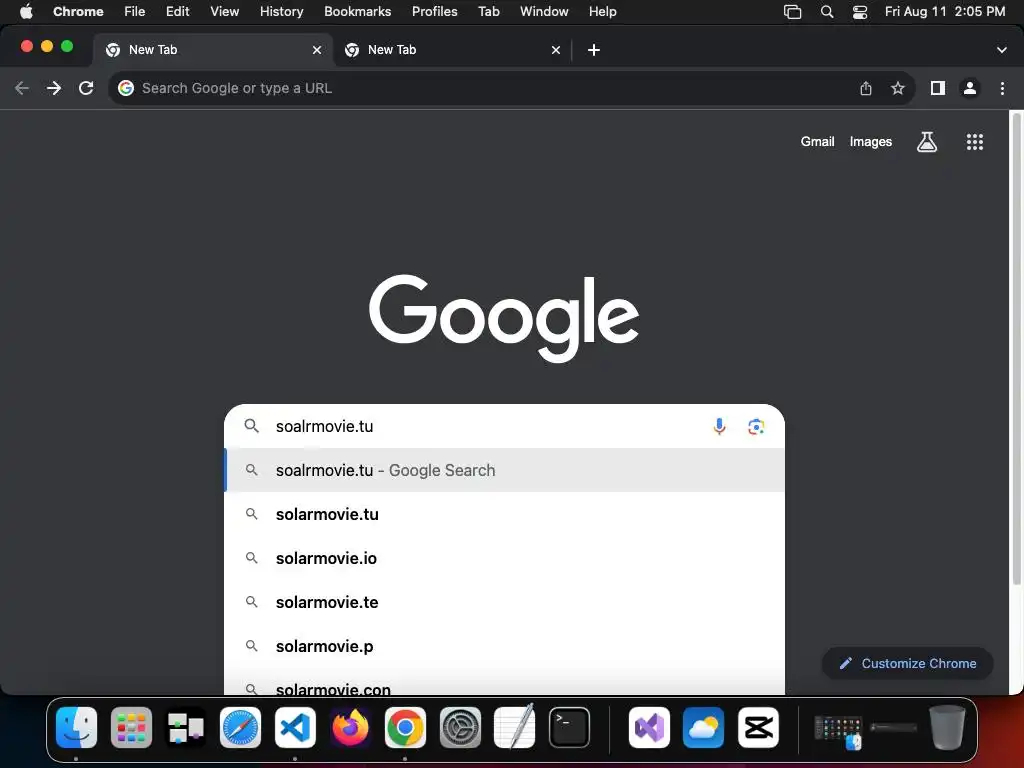Launch Firefox from the dock

(x=350, y=728)
